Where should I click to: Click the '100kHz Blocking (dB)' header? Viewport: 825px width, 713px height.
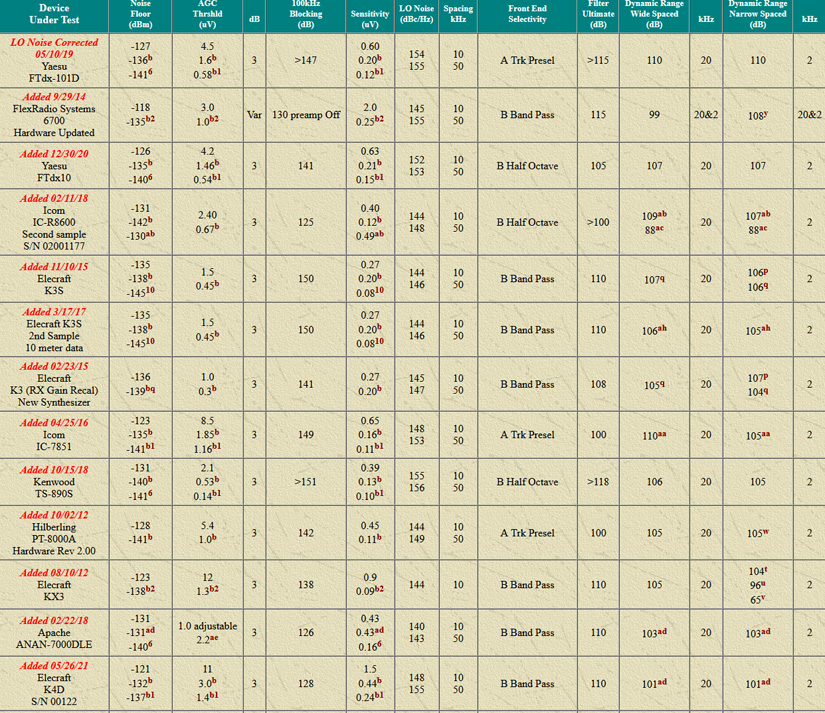coord(306,14)
